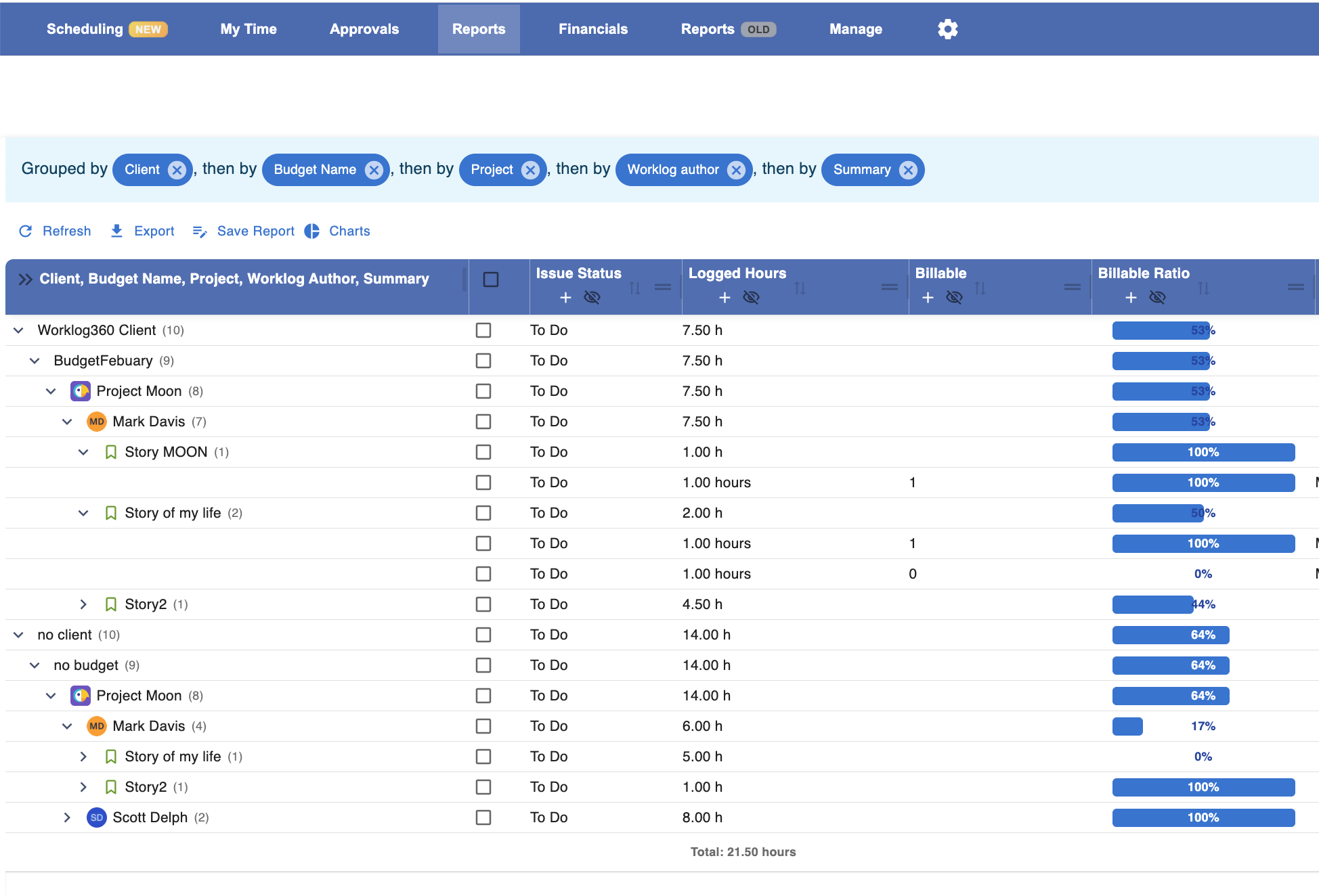Sort by the Issue Status column

tap(634, 288)
